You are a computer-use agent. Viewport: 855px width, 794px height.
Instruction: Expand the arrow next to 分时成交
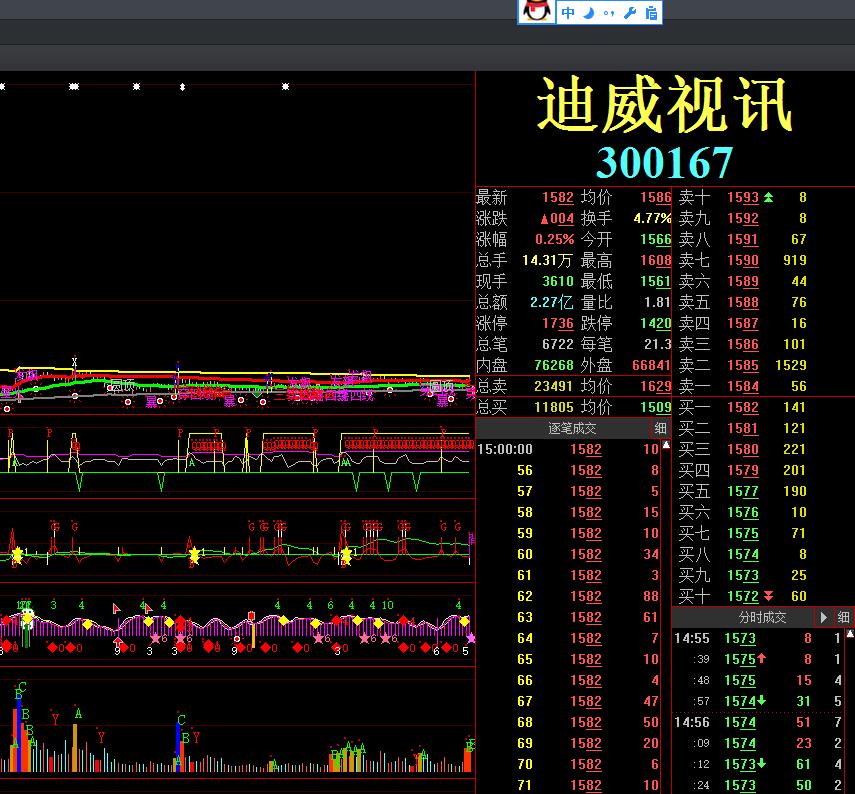click(x=823, y=617)
